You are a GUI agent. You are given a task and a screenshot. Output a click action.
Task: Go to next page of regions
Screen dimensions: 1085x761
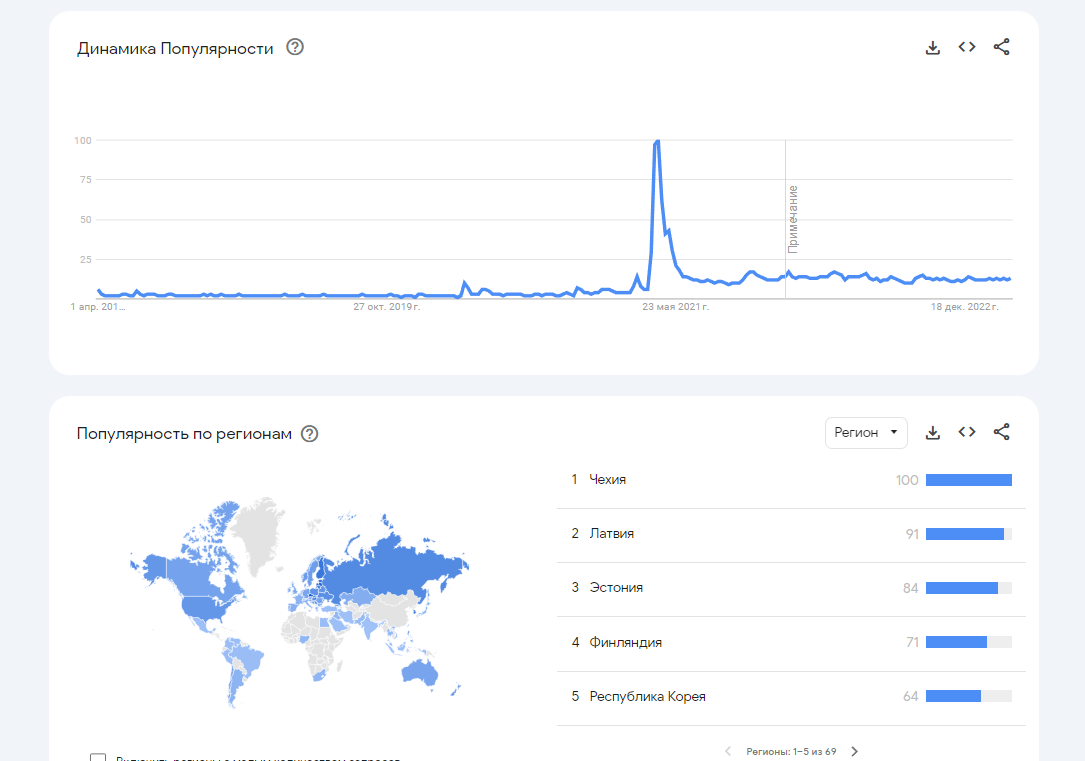[x=854, y=751]
